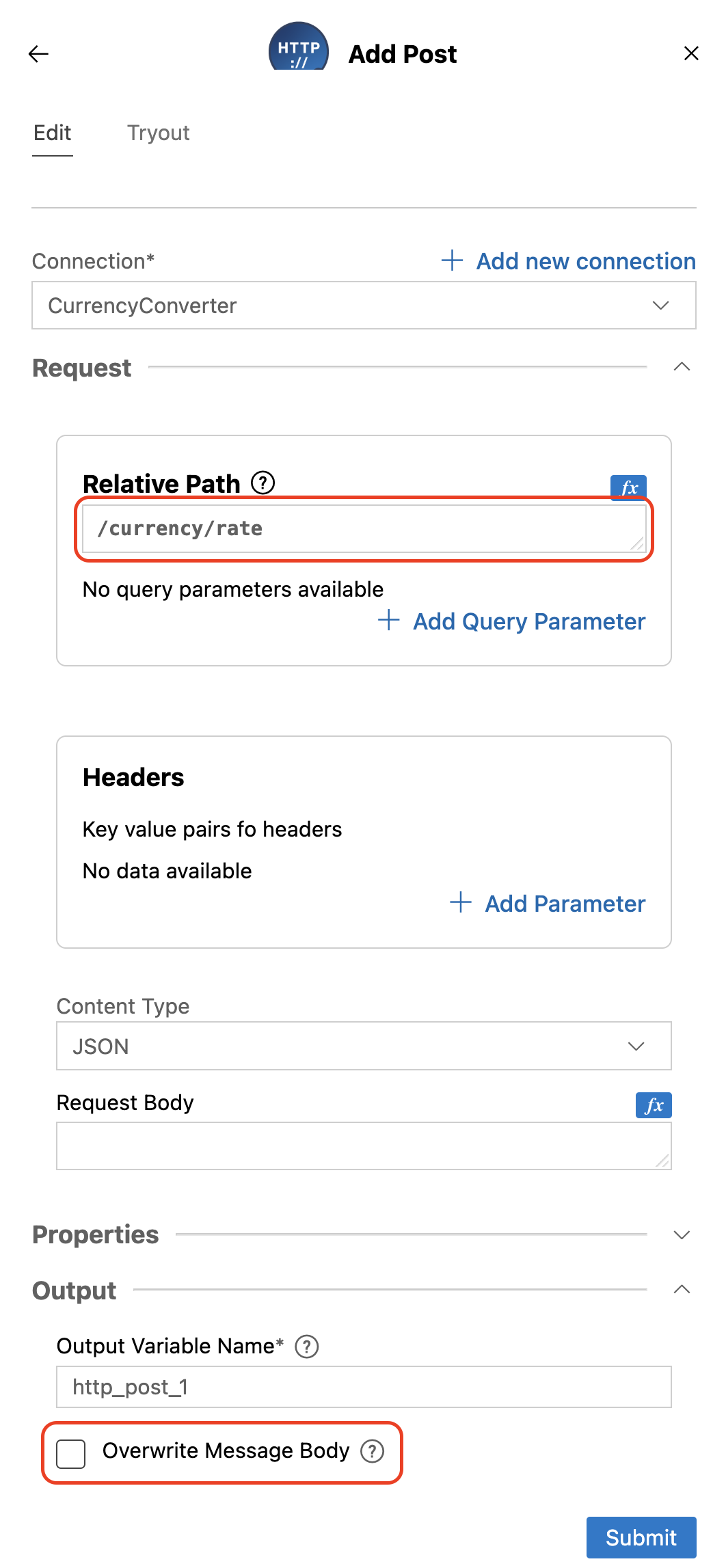
Task: Expand the Properties section
Action: click(682, 1234)
